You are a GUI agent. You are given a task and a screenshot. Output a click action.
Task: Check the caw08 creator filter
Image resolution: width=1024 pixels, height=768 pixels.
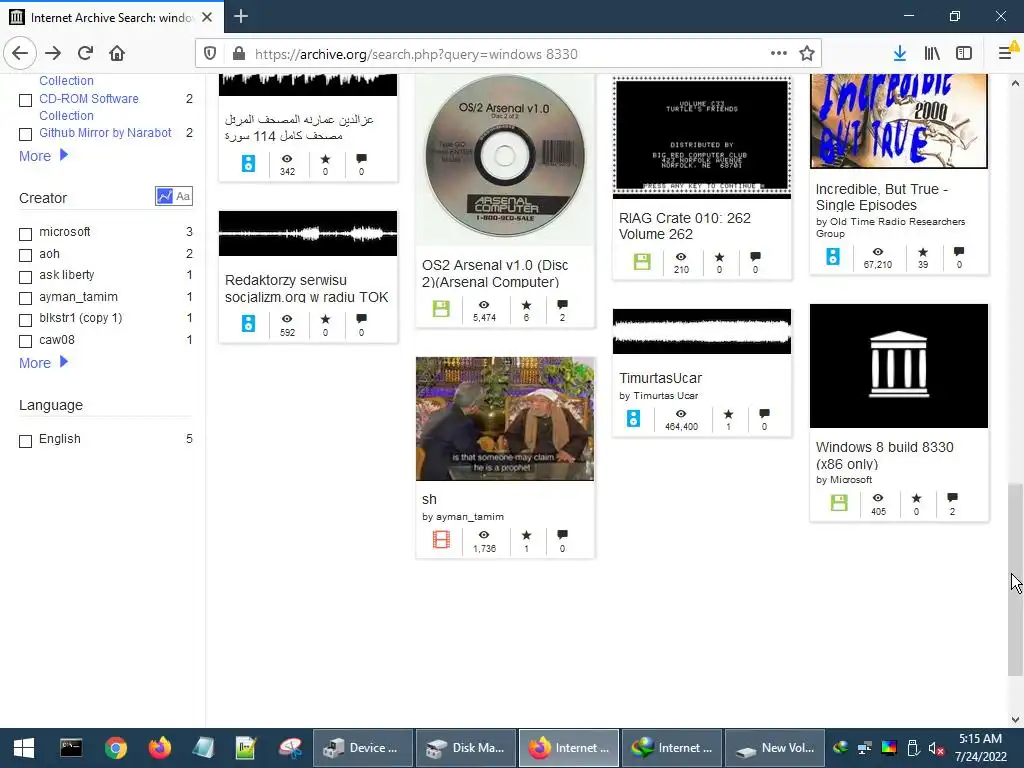click(x=25, y=342)
